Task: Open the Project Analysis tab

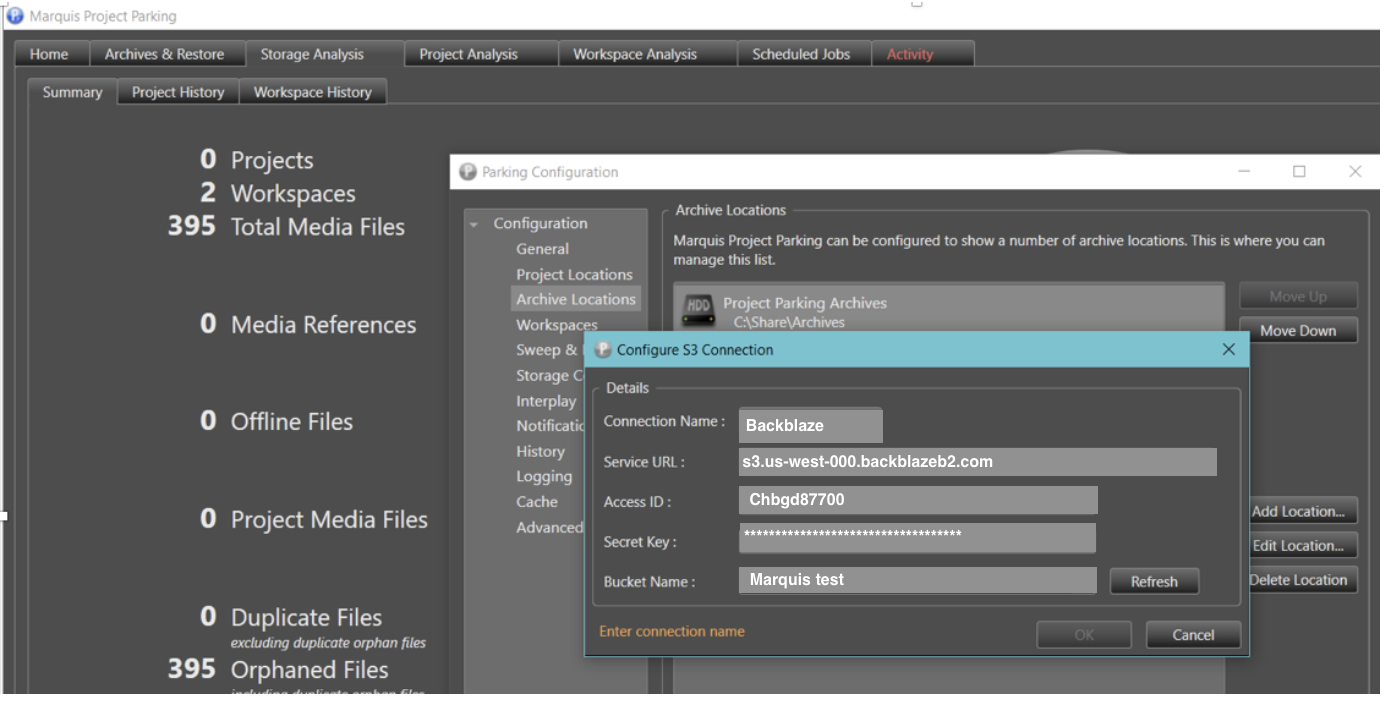Action: (x=468, y=54)
